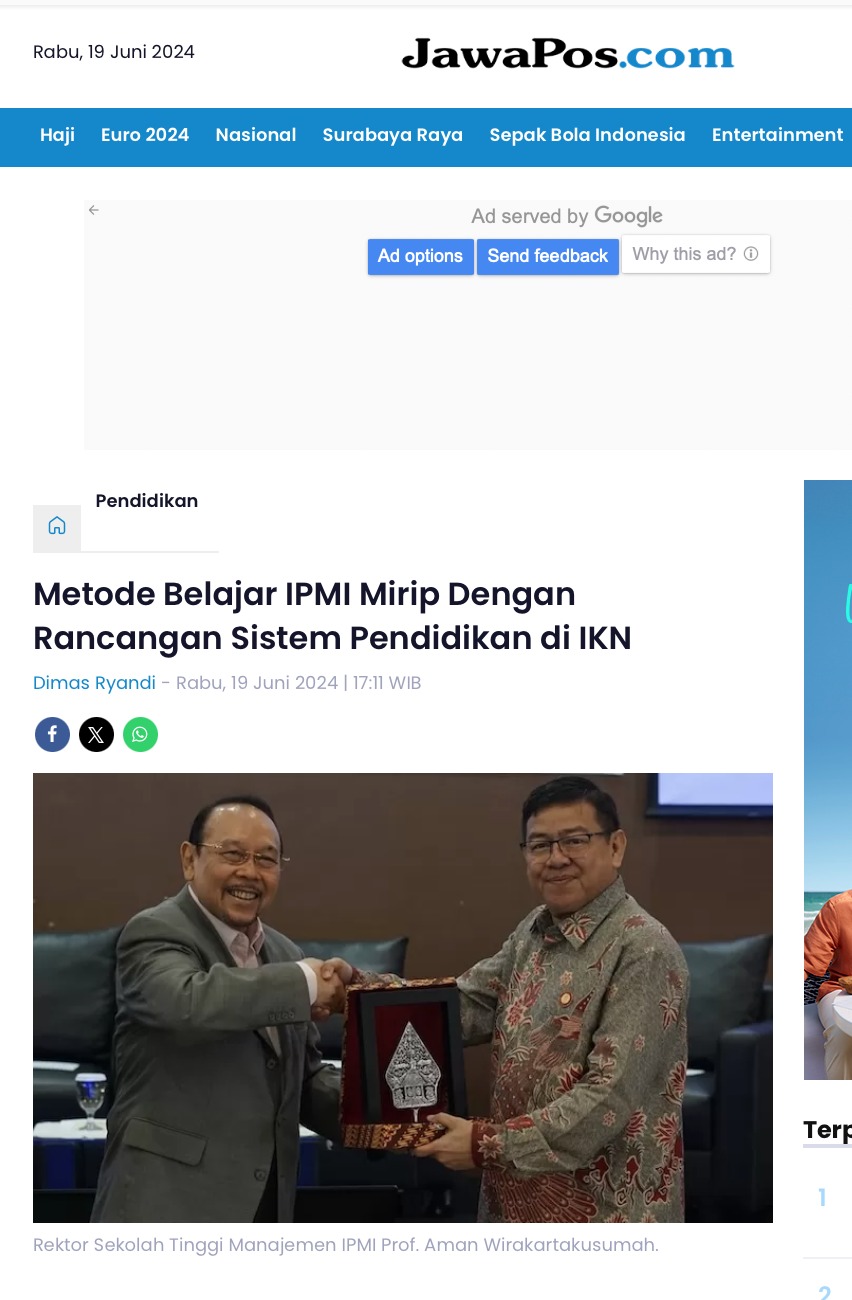852x1300 pixels.
Task: Go to the Nasional section
Action: coord(256,135)
